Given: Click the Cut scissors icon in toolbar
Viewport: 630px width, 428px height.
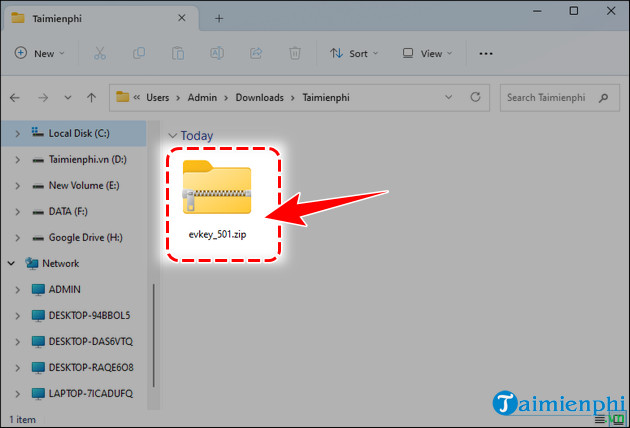Looking at the screenshot, I should (101, 53).
